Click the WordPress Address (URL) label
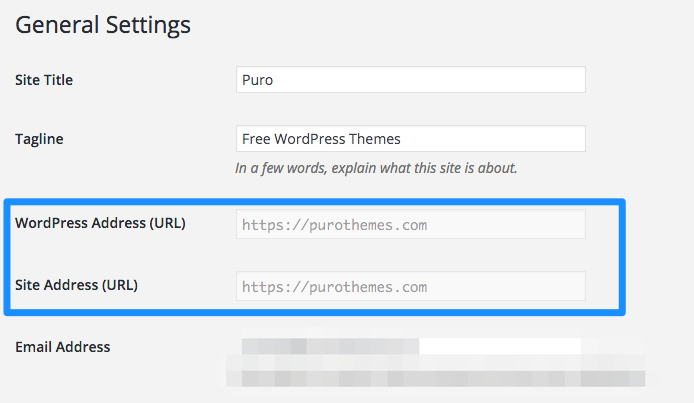The image size is (694, 403). [x=100, y=223]
